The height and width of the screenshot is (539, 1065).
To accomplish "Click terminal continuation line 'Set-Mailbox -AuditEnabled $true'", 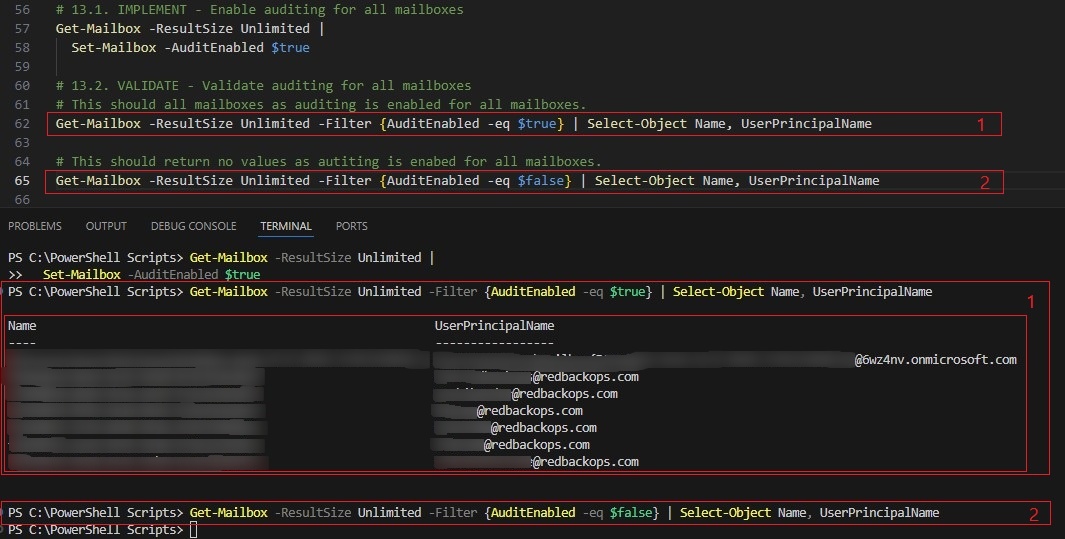I will 151,275.
